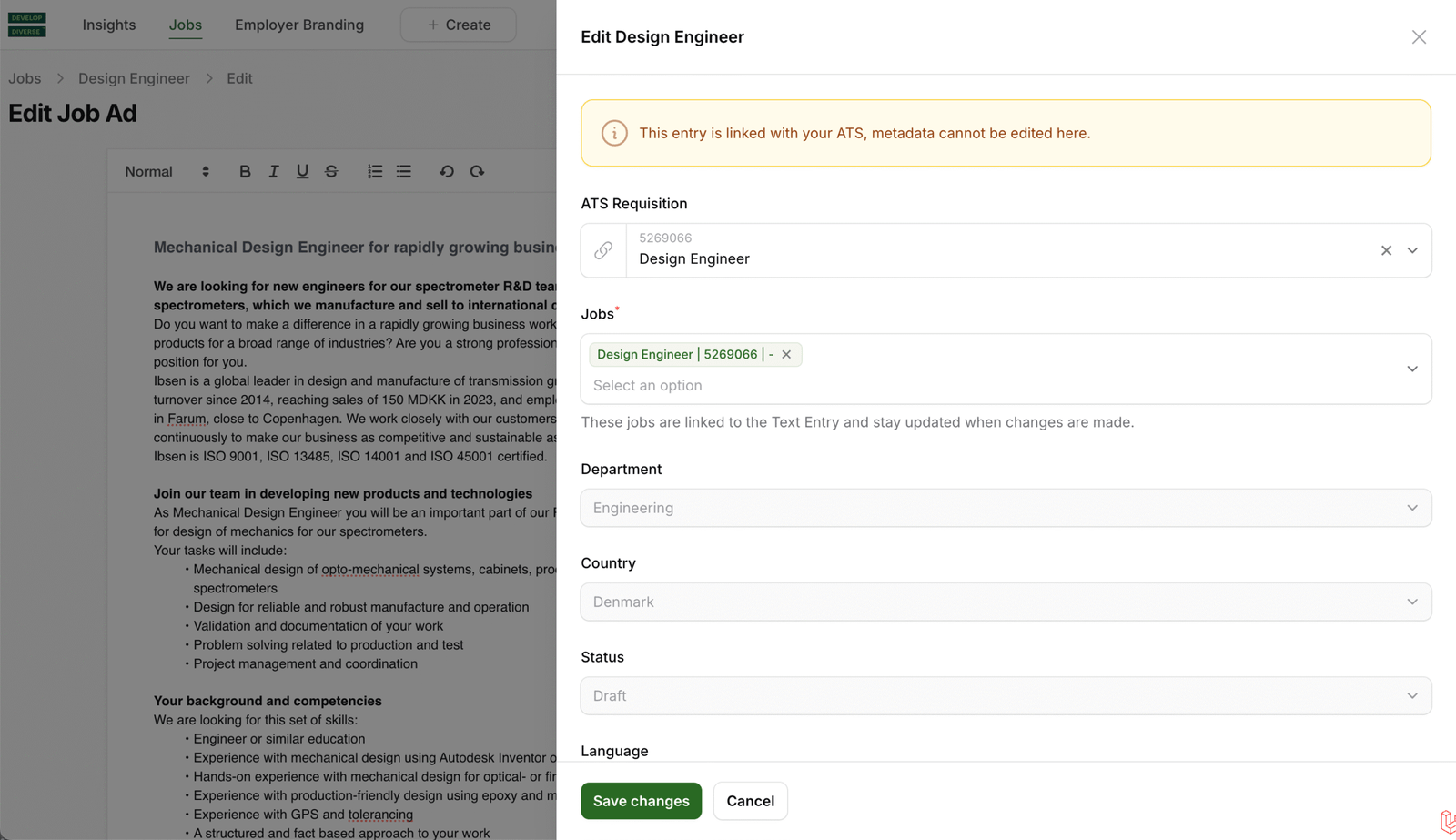Open the Normal text style selector
The height and width of the screenshot is (840, 1456).
167,171
